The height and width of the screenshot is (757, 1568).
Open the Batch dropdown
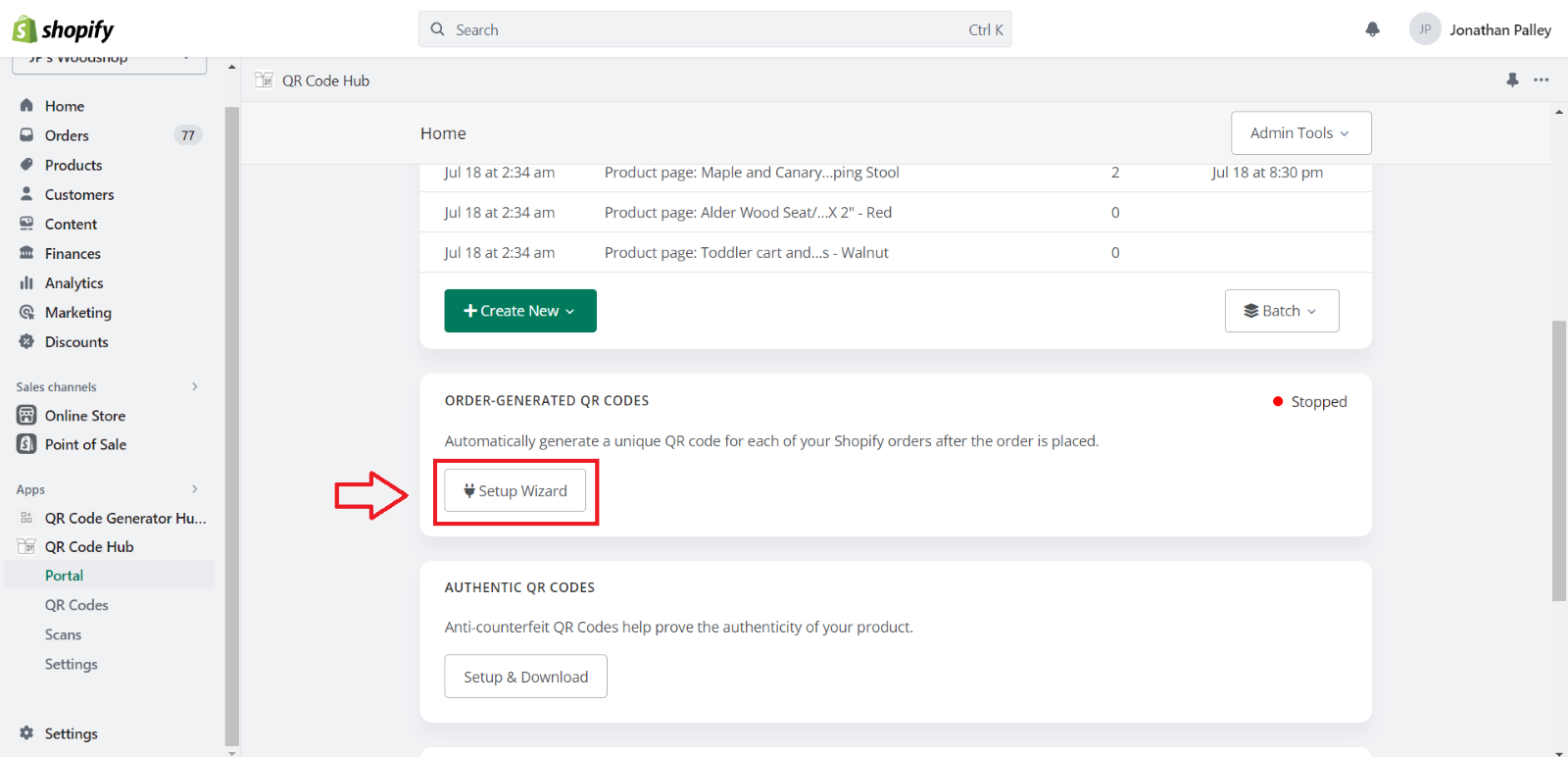coord(1282,311)
